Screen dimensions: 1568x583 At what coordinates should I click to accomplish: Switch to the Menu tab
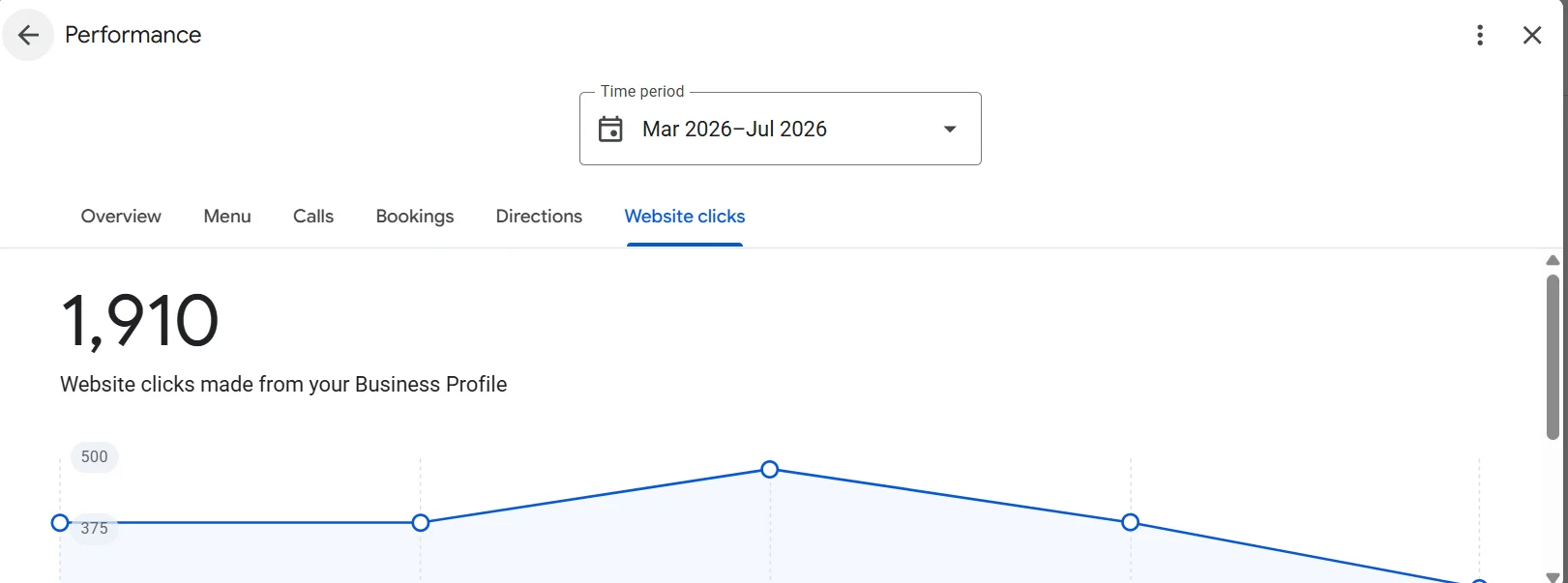tap(227, 217)
